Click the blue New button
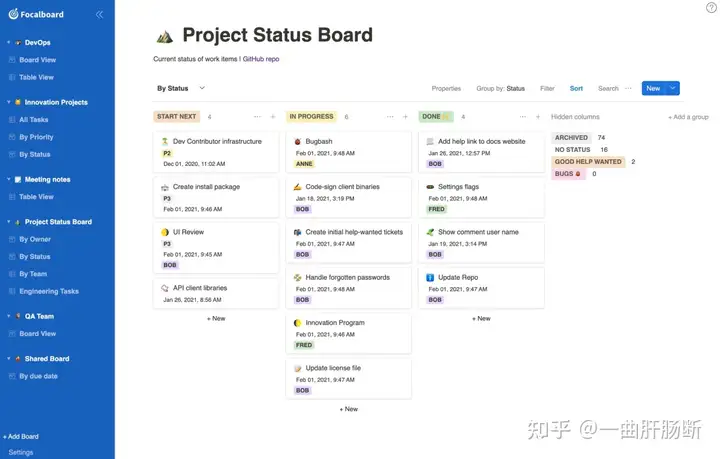 (x=653, y=88)
